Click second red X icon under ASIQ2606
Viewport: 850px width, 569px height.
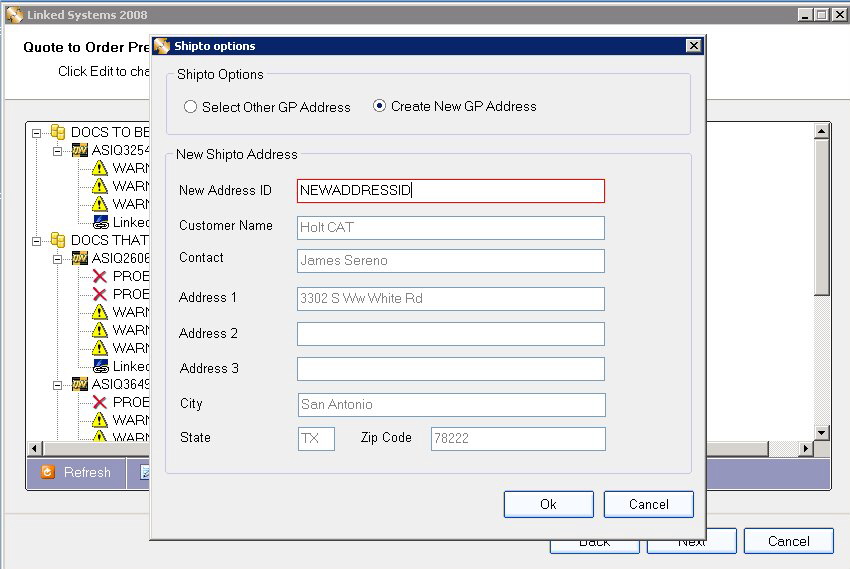[100, 294]
